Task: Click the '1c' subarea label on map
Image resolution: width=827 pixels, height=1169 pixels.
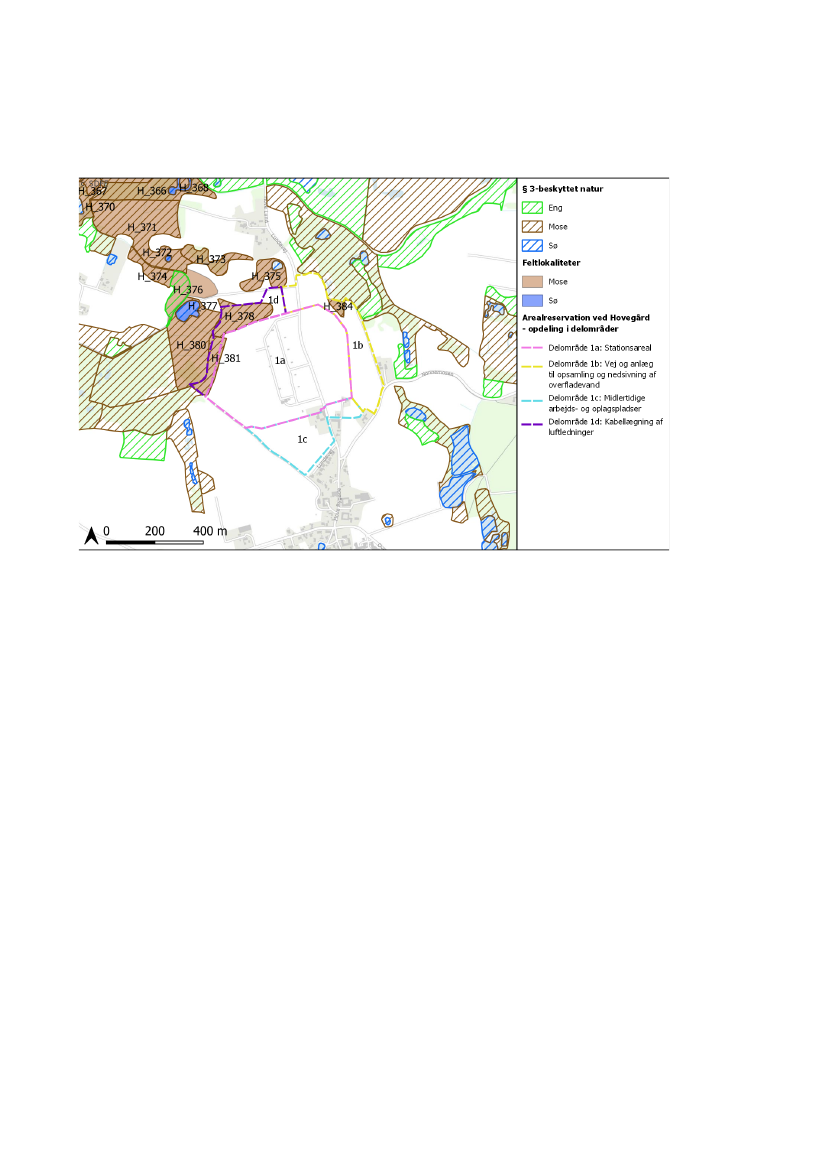Action: (x=302, y=440)
